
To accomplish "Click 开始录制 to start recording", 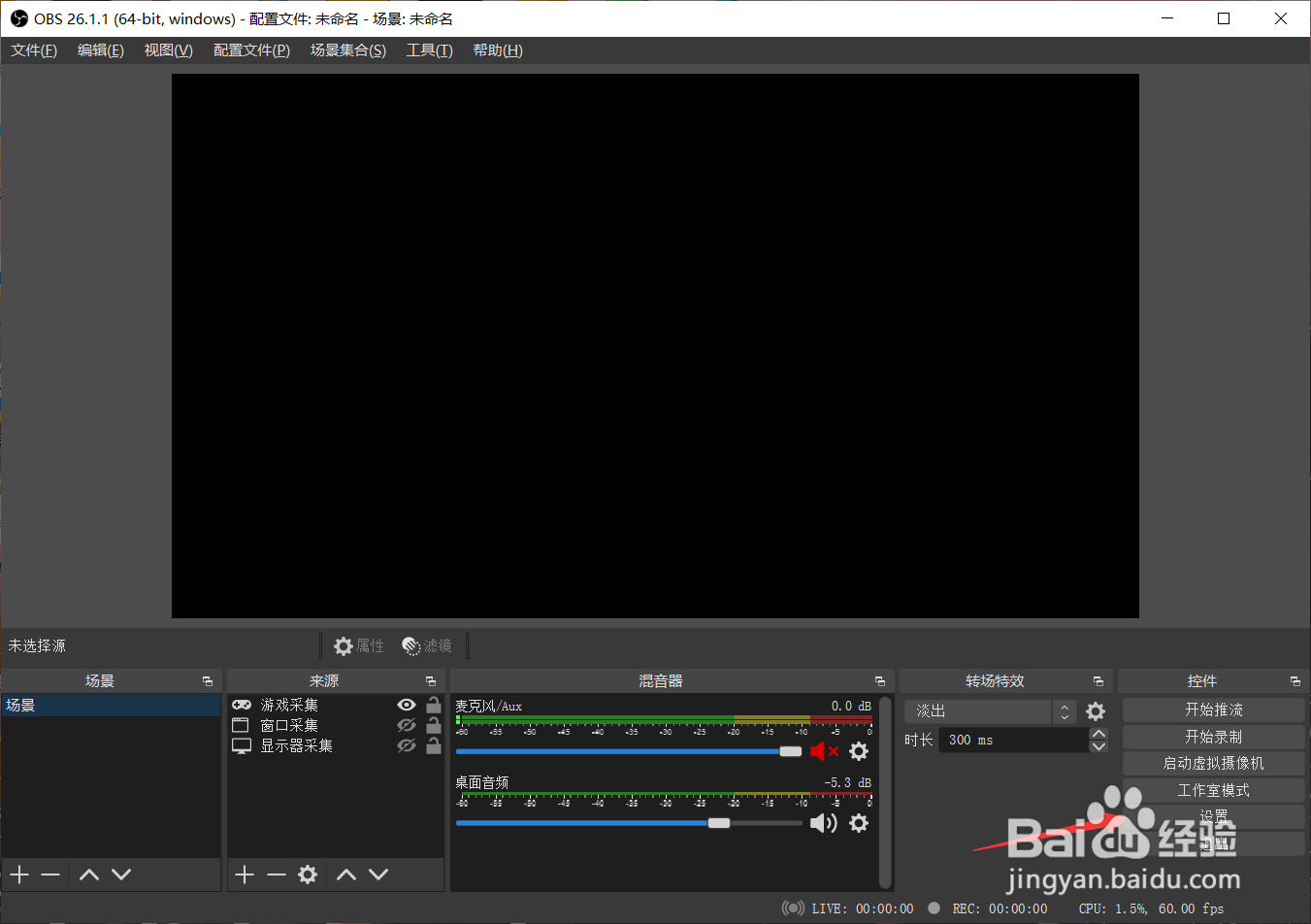I will (x=1213, y=737).
